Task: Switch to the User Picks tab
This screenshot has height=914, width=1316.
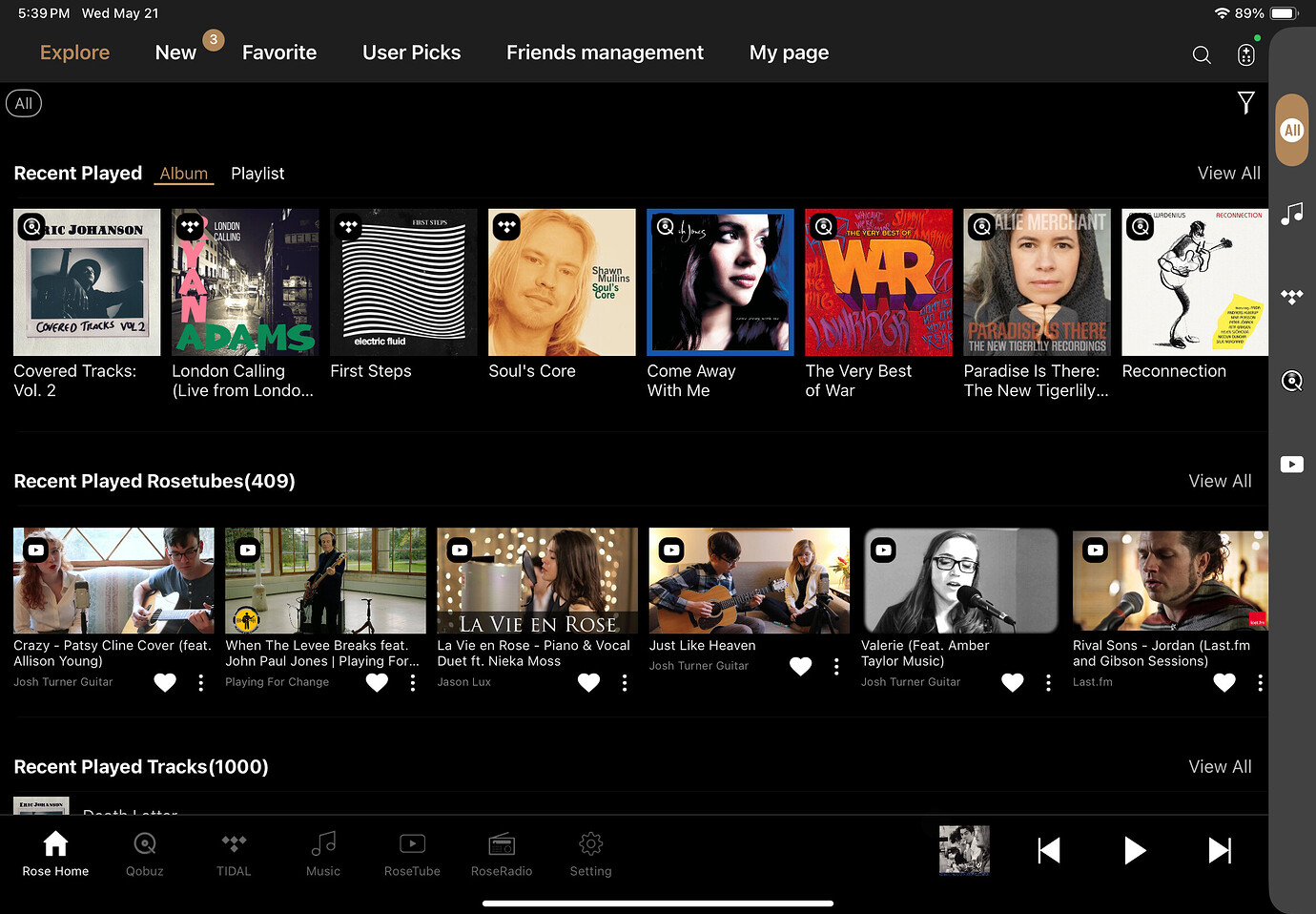Action: (x=411, y=52)
